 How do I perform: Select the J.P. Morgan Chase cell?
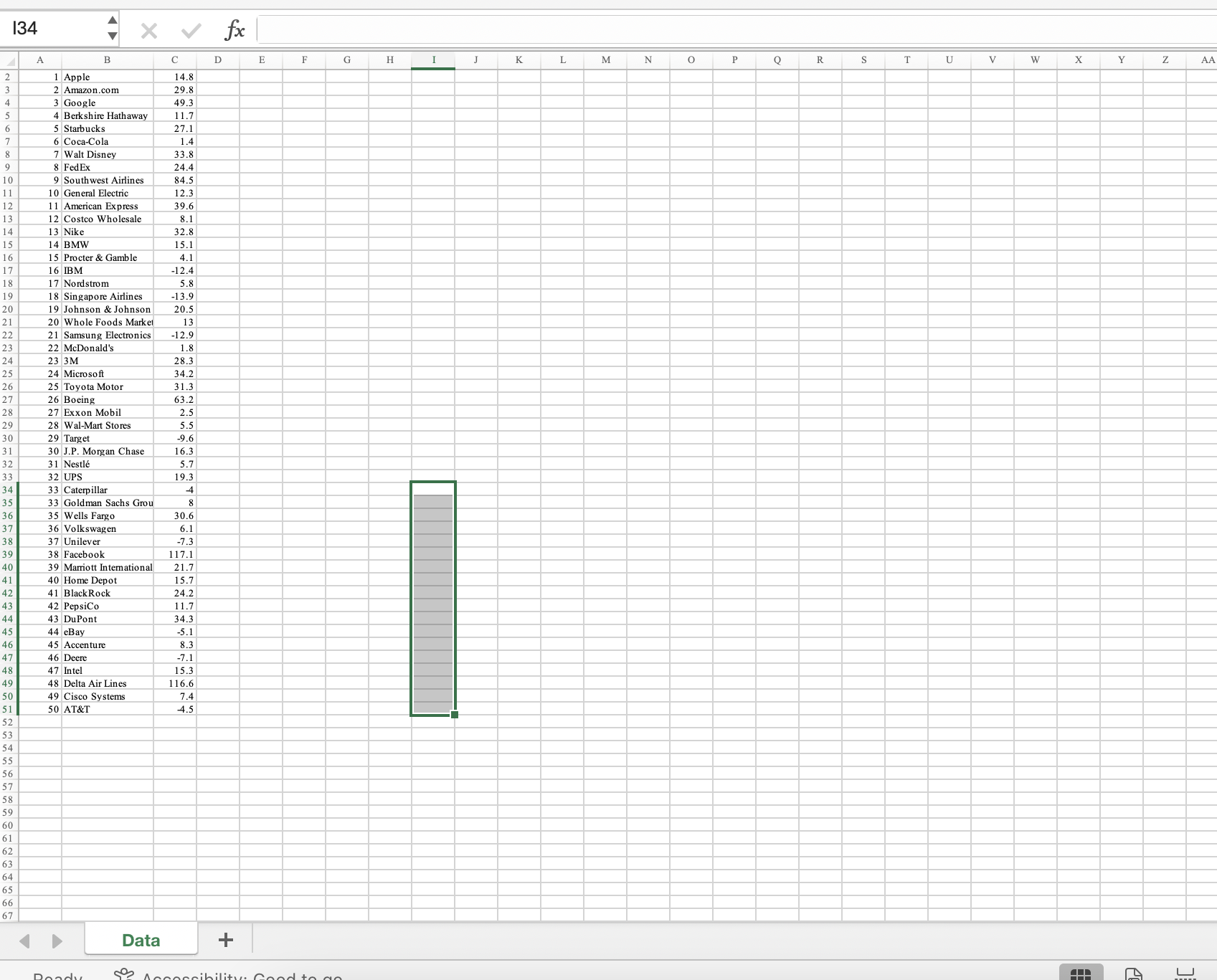click(108, 451)
